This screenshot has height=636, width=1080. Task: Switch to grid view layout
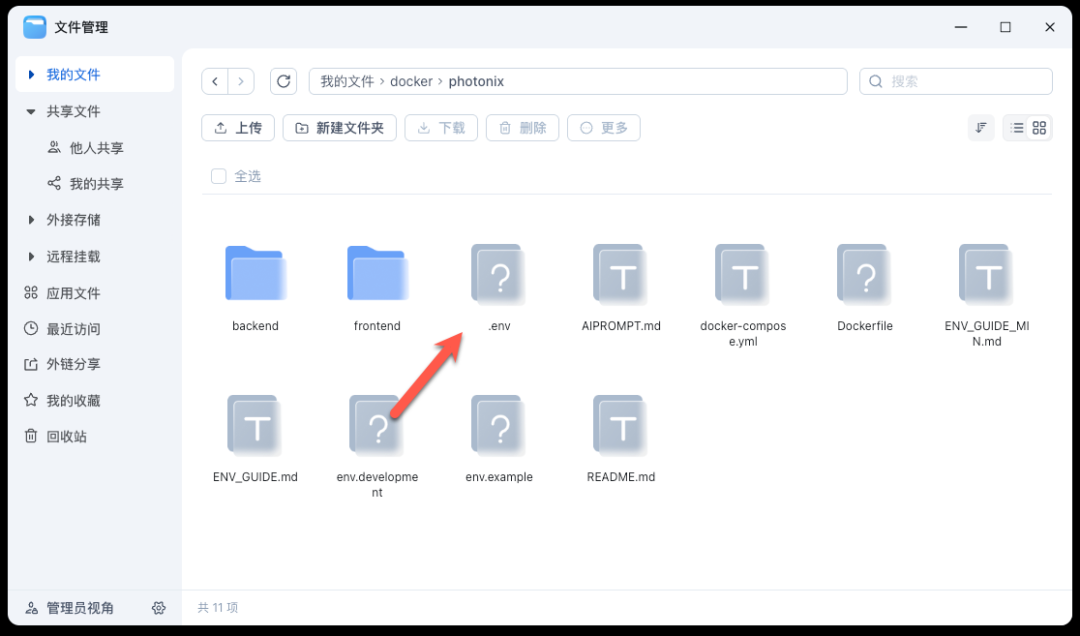1040,128
